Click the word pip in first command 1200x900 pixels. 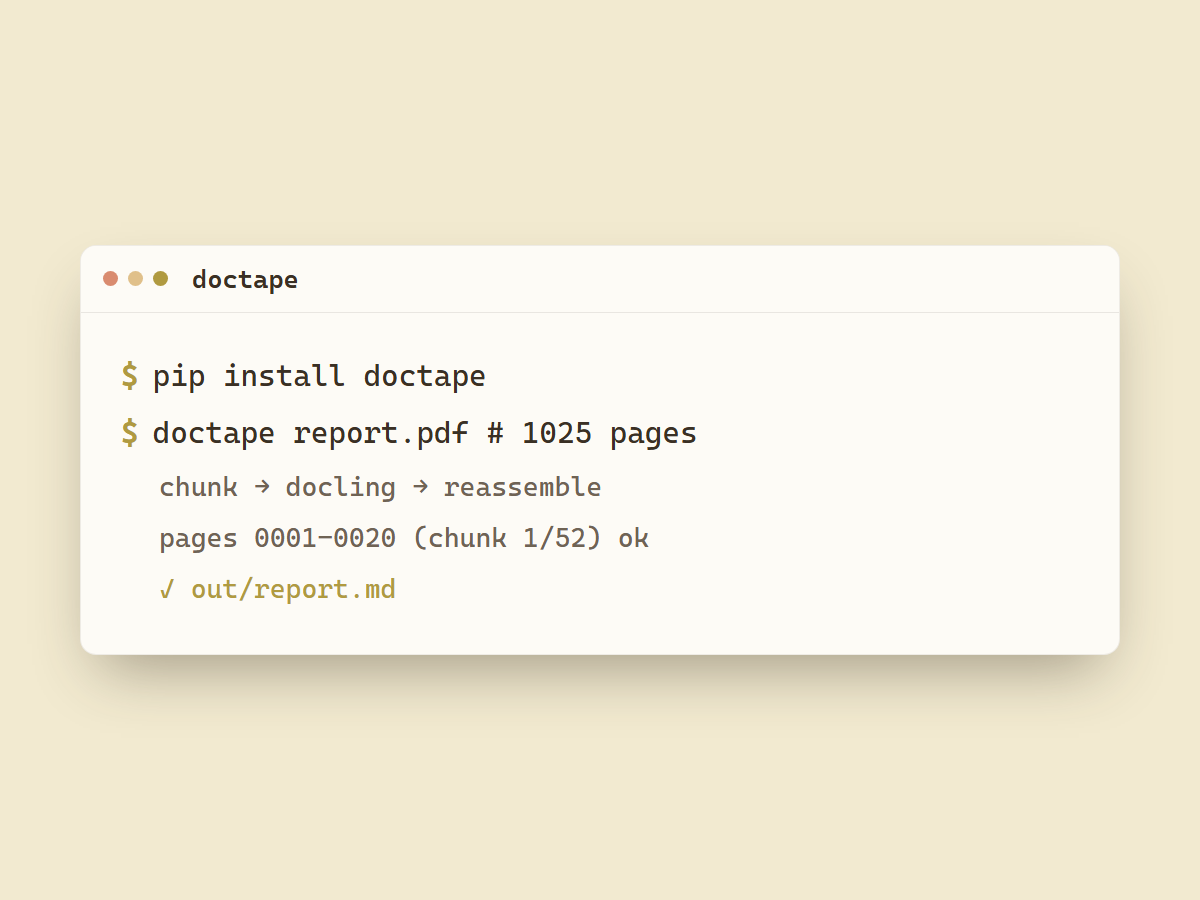tap(179, 377)
